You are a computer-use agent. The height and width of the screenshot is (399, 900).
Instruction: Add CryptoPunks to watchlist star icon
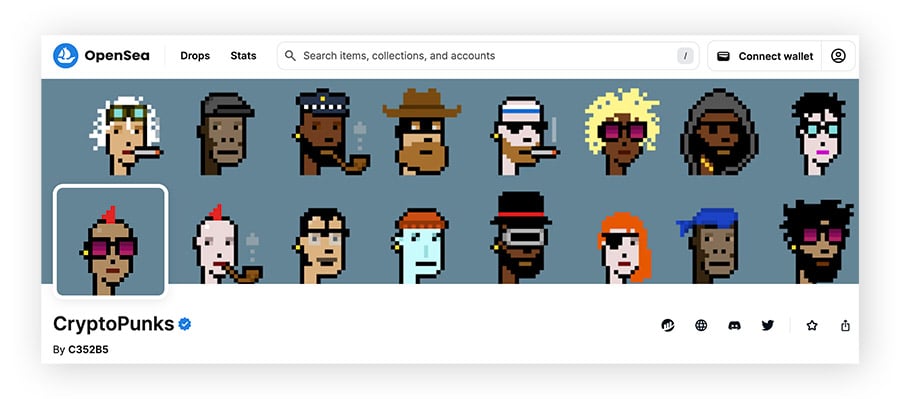812,326
